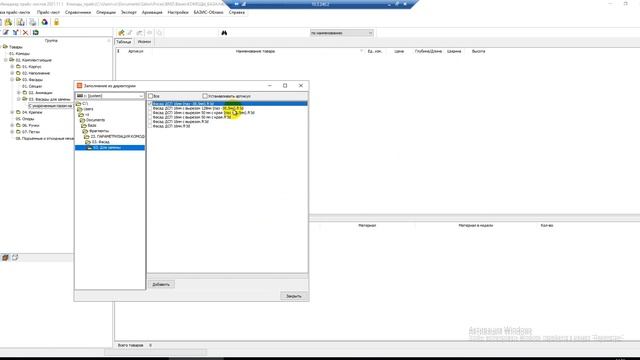
Task: Click the Documents folder icon in dialog tree
Action: click(x=83, y=120)
